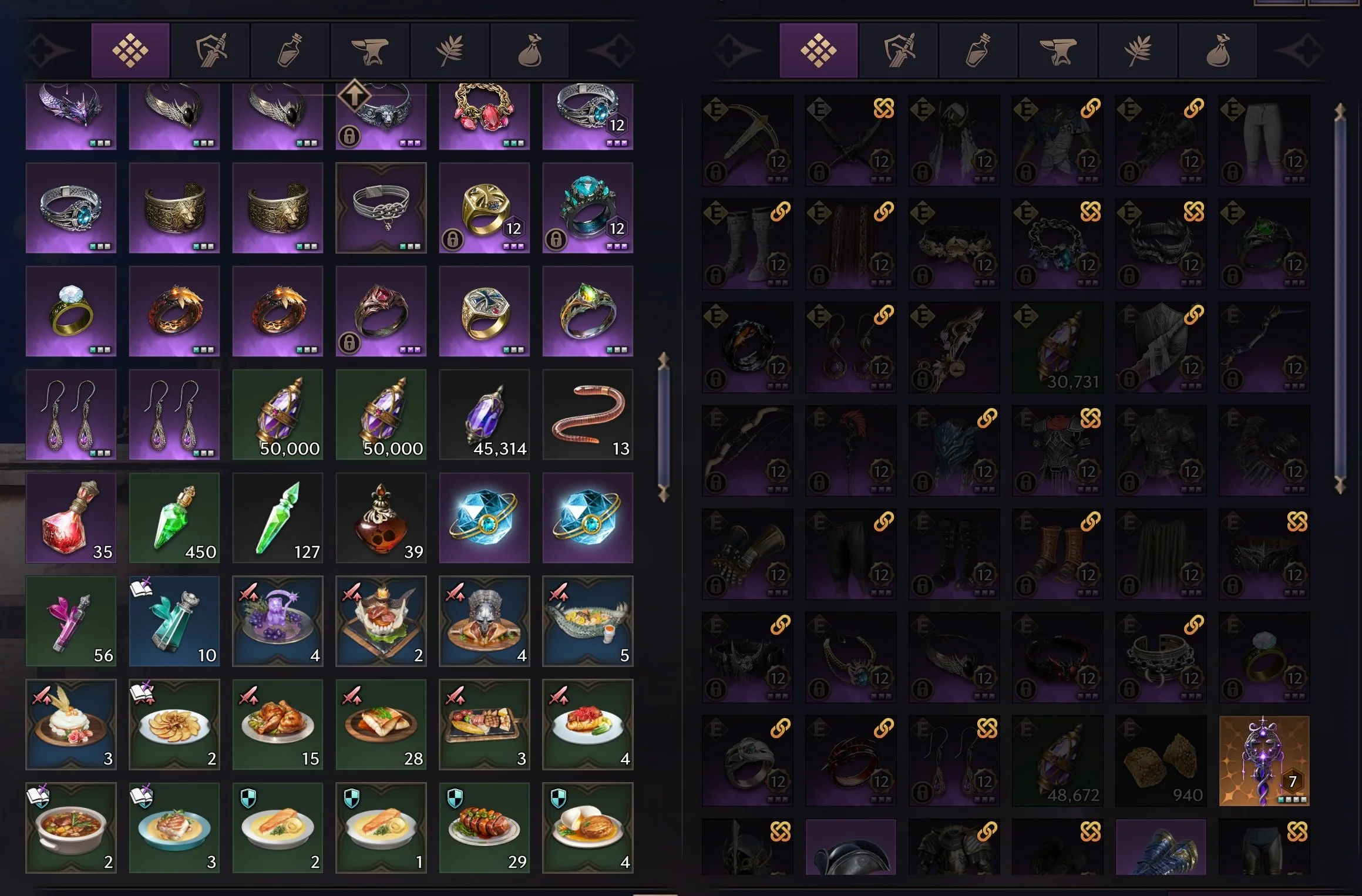Select the right panel all-items grid tab
This screenshot has height=896, width=1362.
819,50
